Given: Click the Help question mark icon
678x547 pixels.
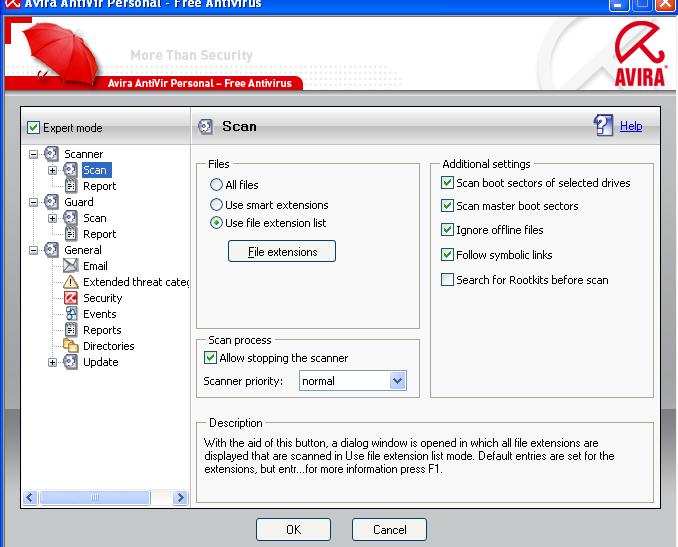Looking at the screenshot, I should point(604,125).
